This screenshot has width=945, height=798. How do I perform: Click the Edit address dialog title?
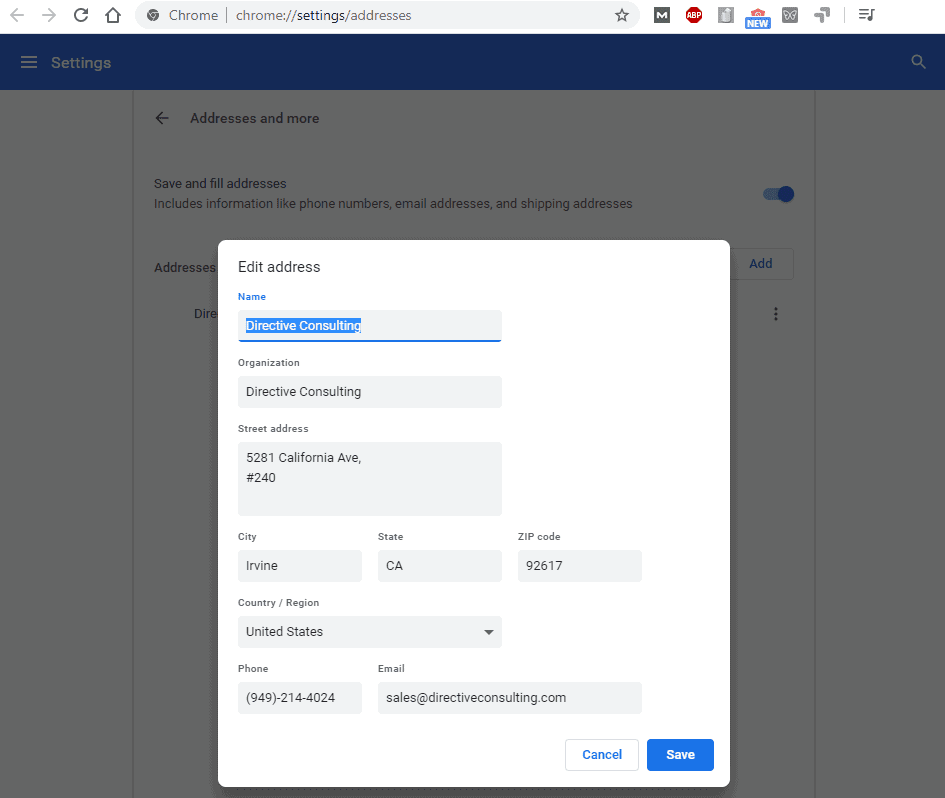click(x=279, y=267)
